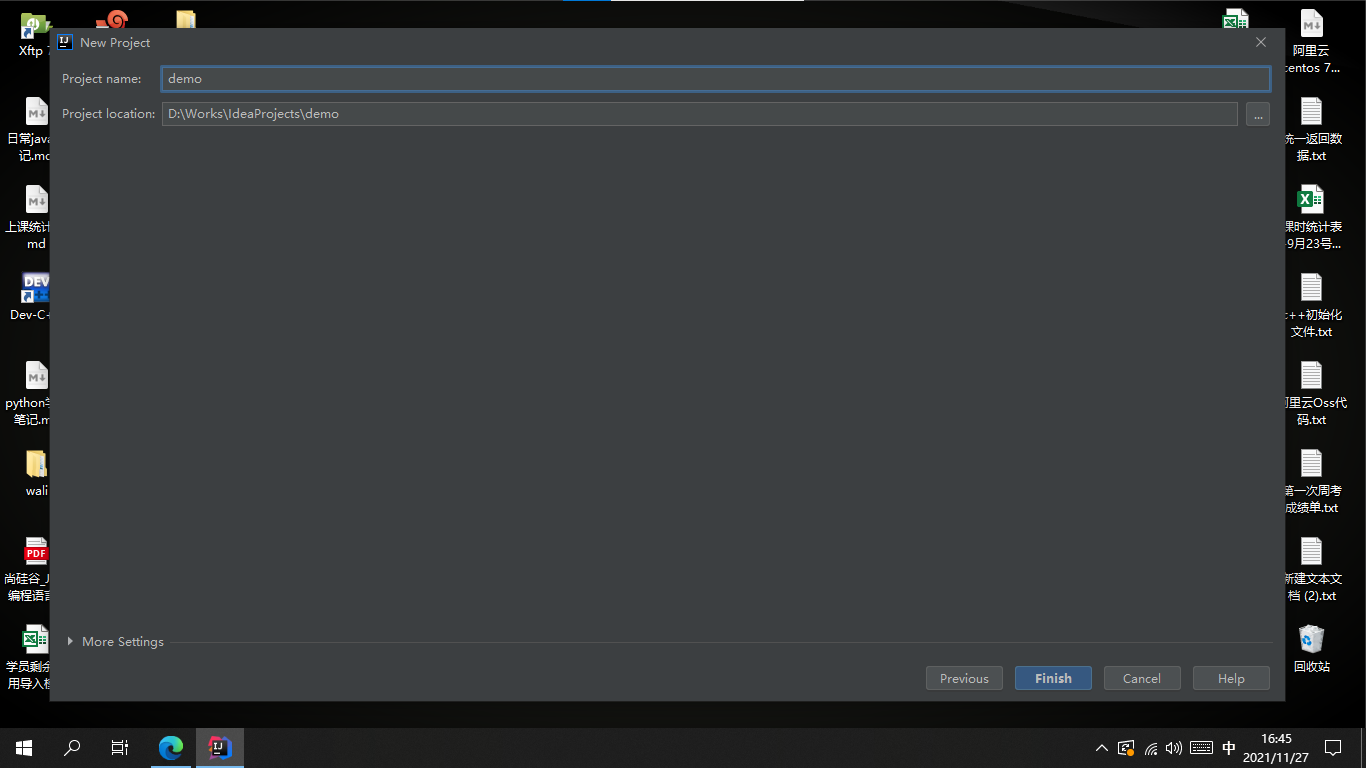This screenshot has width=1366, height=768.
Task: Click the IntelliJ logo in dialog title bar
Action: tap(65, 42)
